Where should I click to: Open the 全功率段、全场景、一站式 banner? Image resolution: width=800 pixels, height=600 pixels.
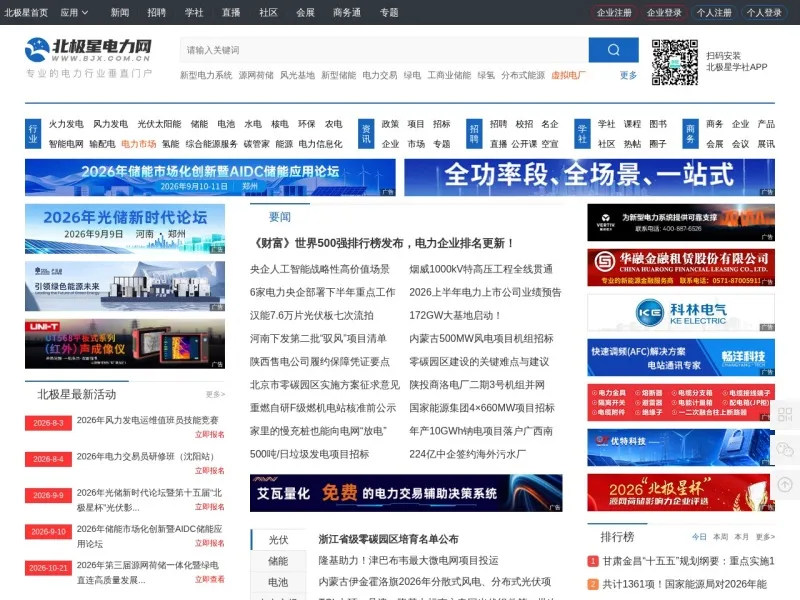tap(589, 177)
